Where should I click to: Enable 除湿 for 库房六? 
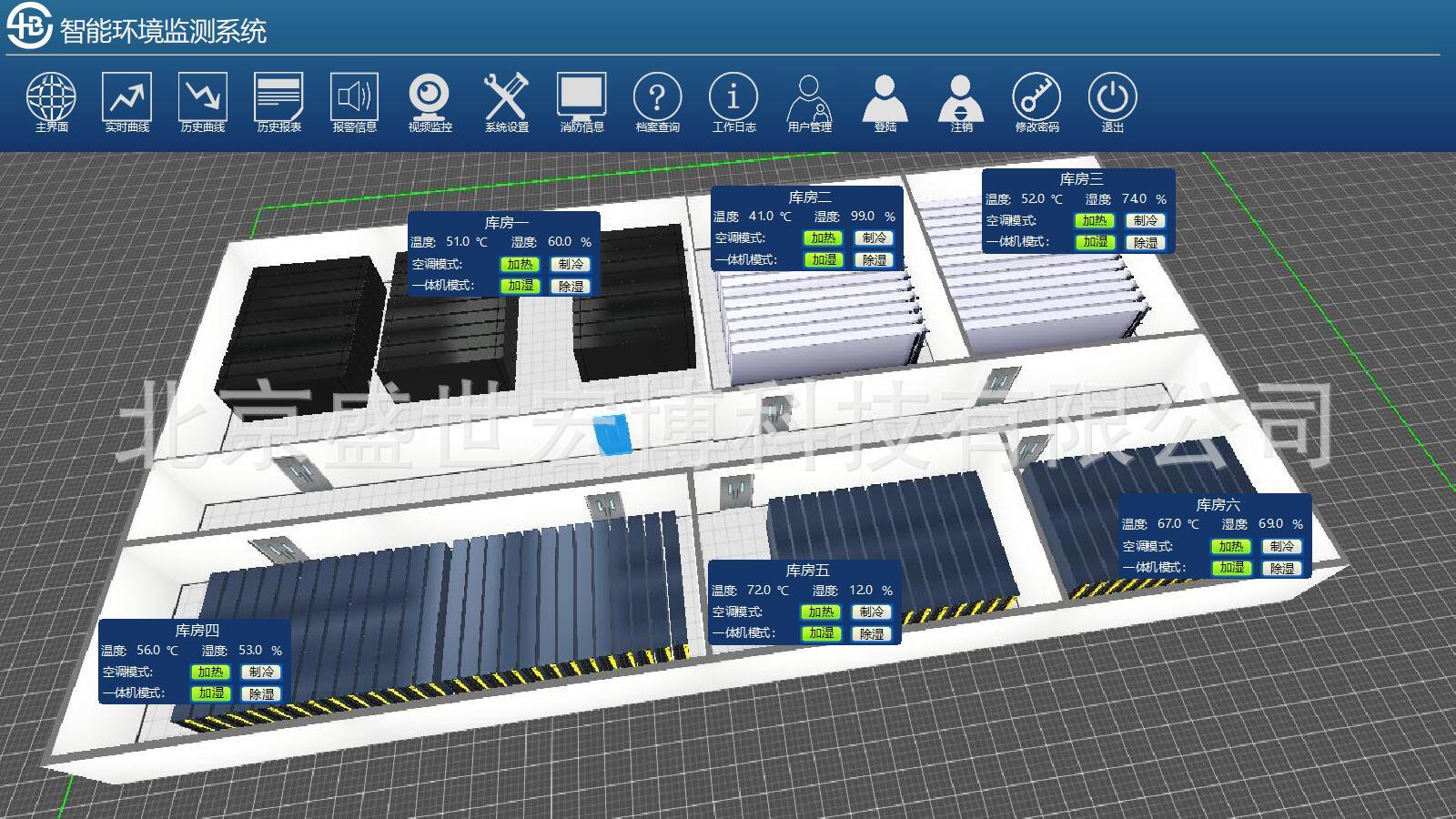tap(1282, 568)
